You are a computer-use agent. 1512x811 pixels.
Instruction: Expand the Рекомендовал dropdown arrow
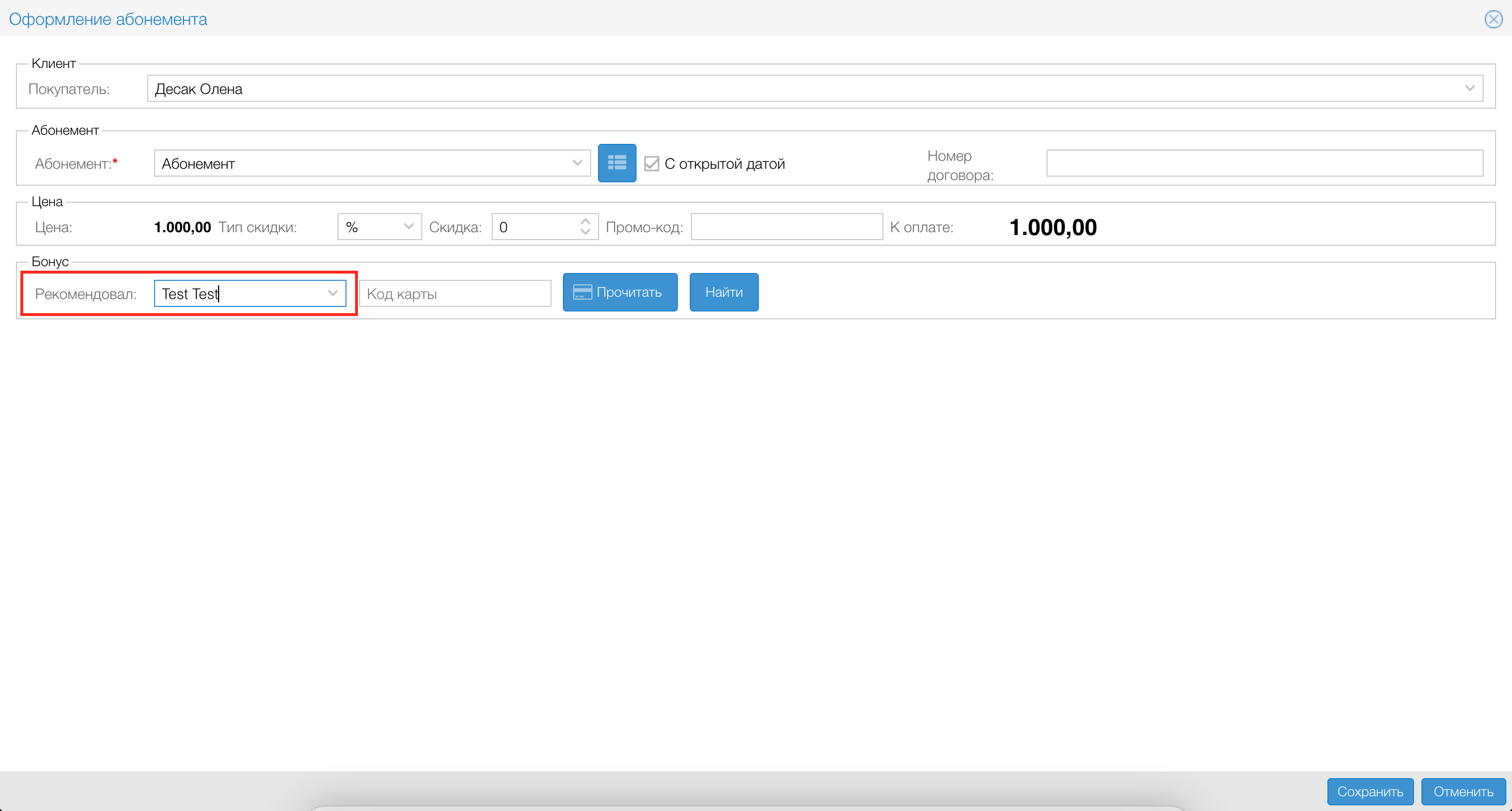tap(333, 293)
